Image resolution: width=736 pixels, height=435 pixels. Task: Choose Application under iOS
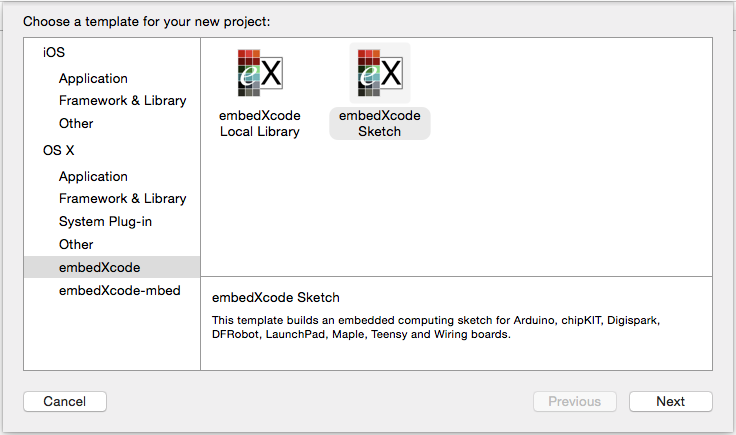[93, 78]
